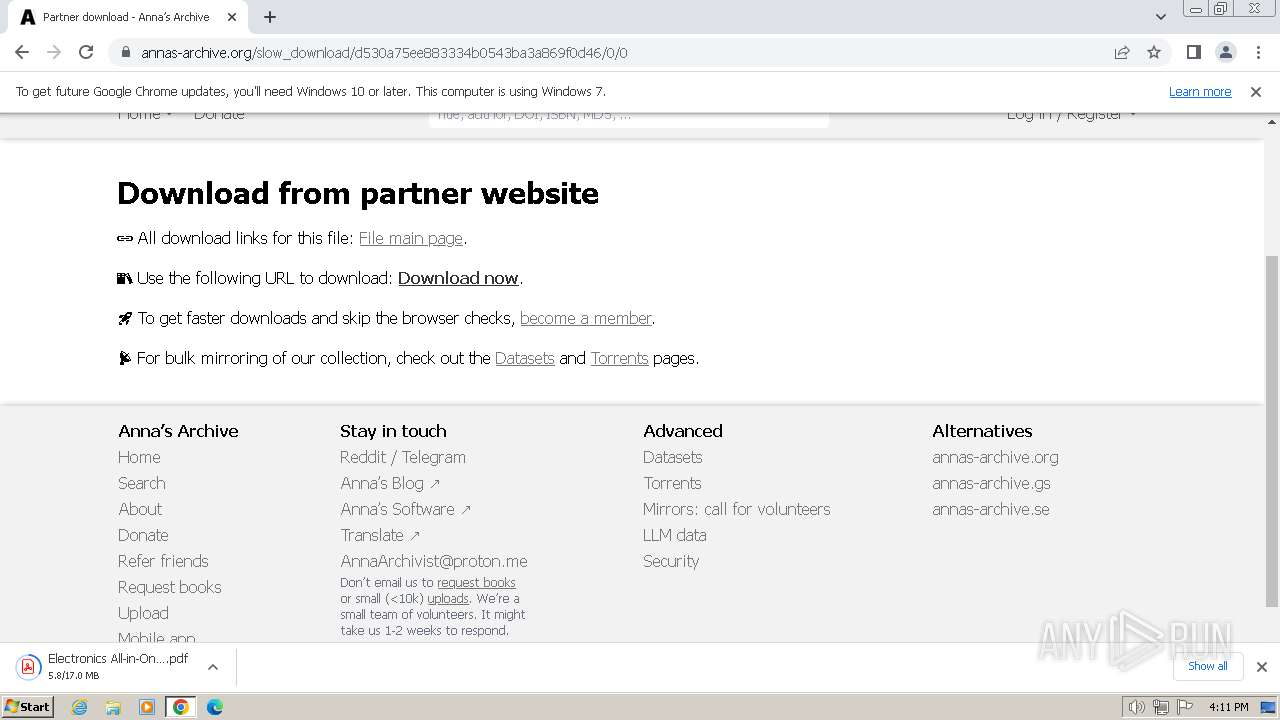The image size is (1280, 720).
Task: Open the network icon in system tray
Action: coord(1160,707)
